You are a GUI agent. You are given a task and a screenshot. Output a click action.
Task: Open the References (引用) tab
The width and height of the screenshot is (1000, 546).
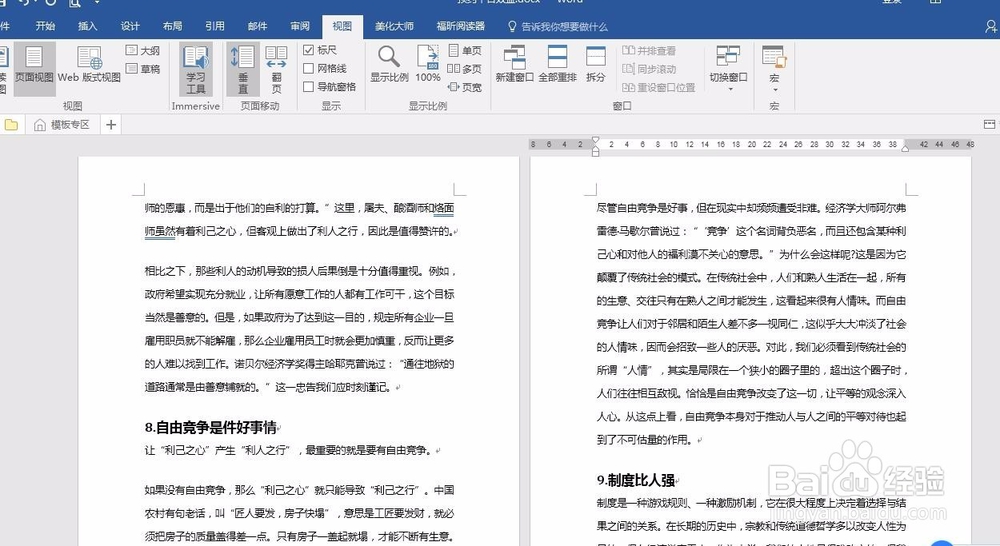(215, 26)
